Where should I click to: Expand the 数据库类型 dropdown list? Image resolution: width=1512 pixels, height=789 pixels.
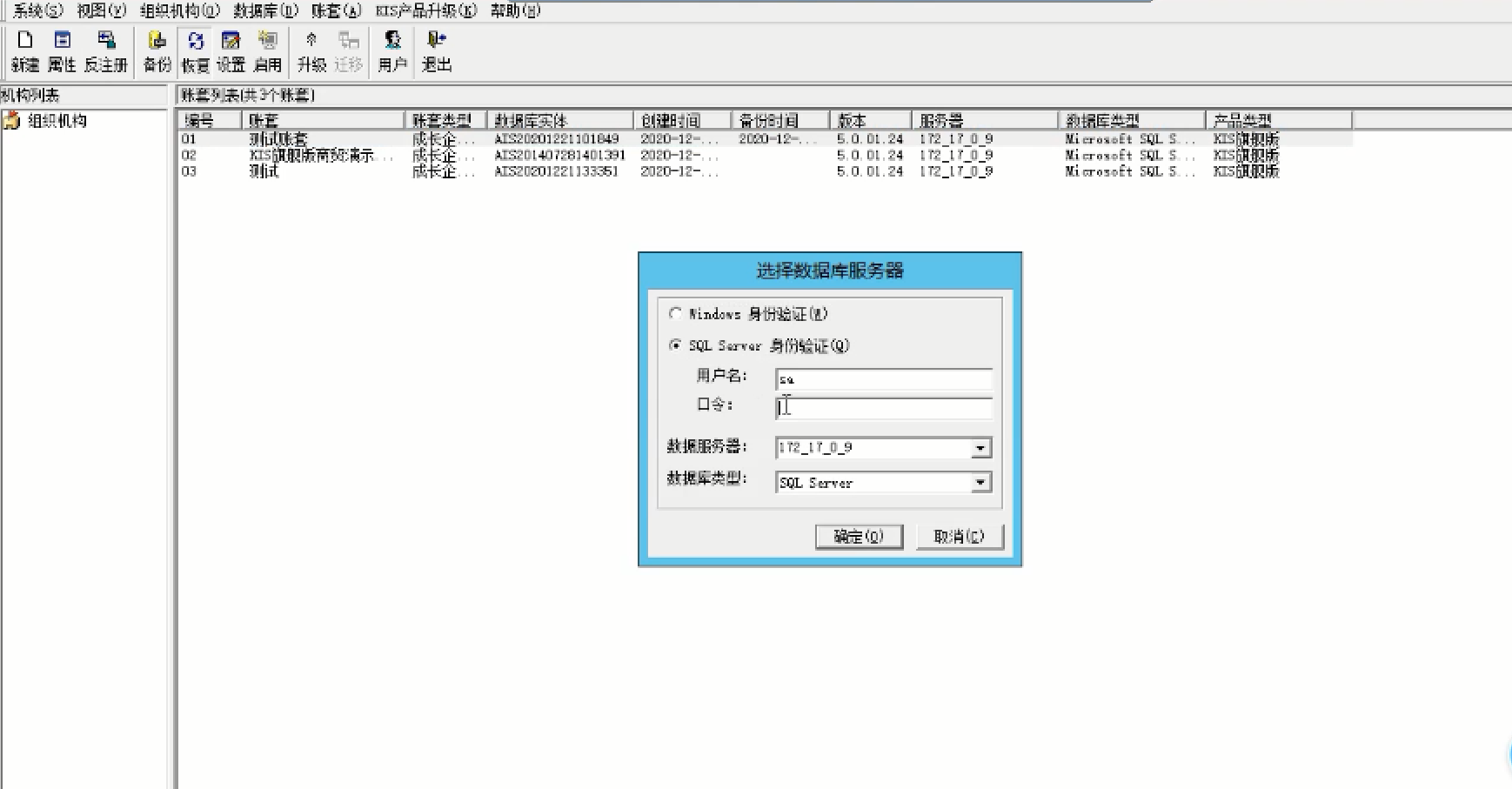tap(980, 483)
